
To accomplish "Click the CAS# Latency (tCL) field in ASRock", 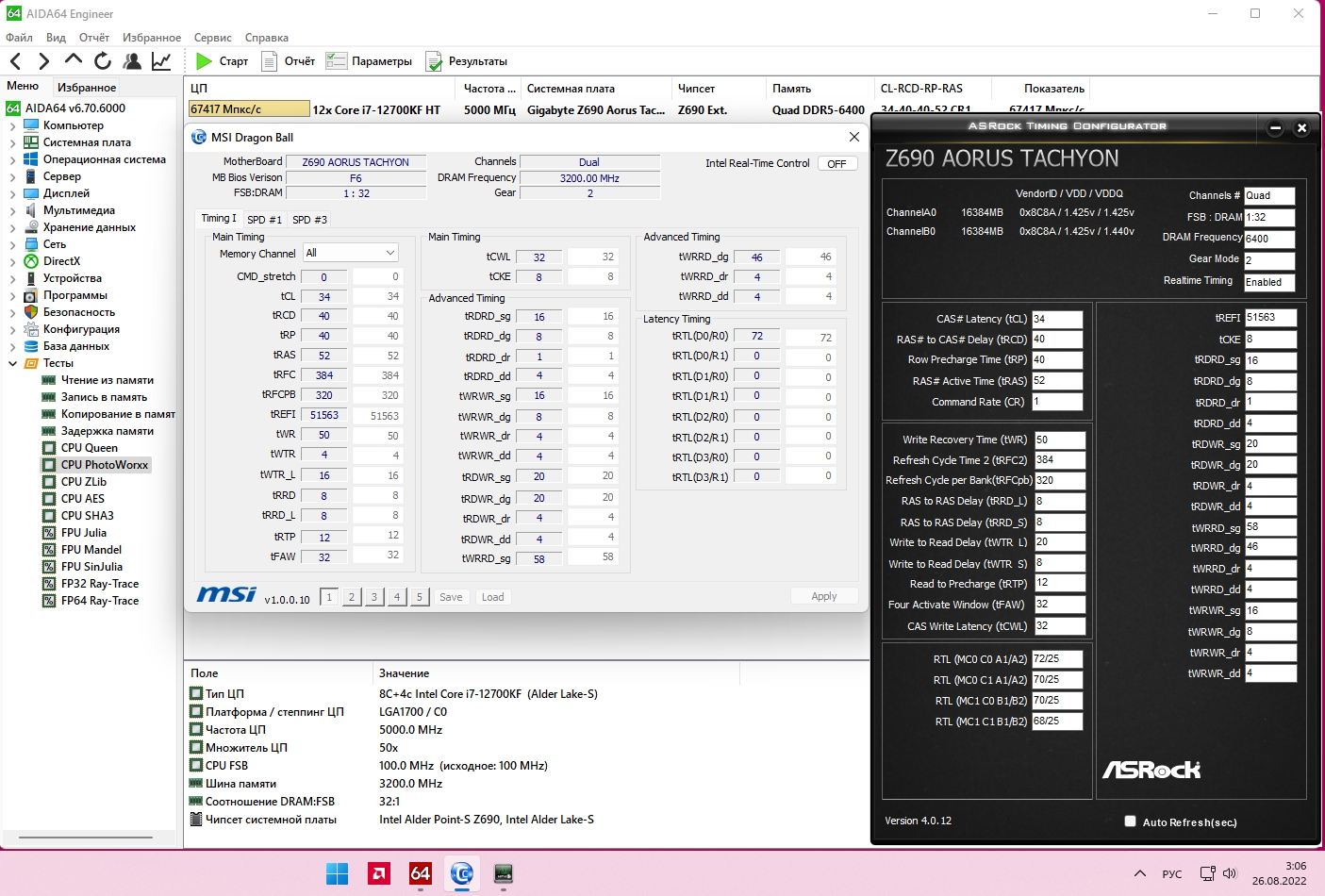I will (1057, 319).
